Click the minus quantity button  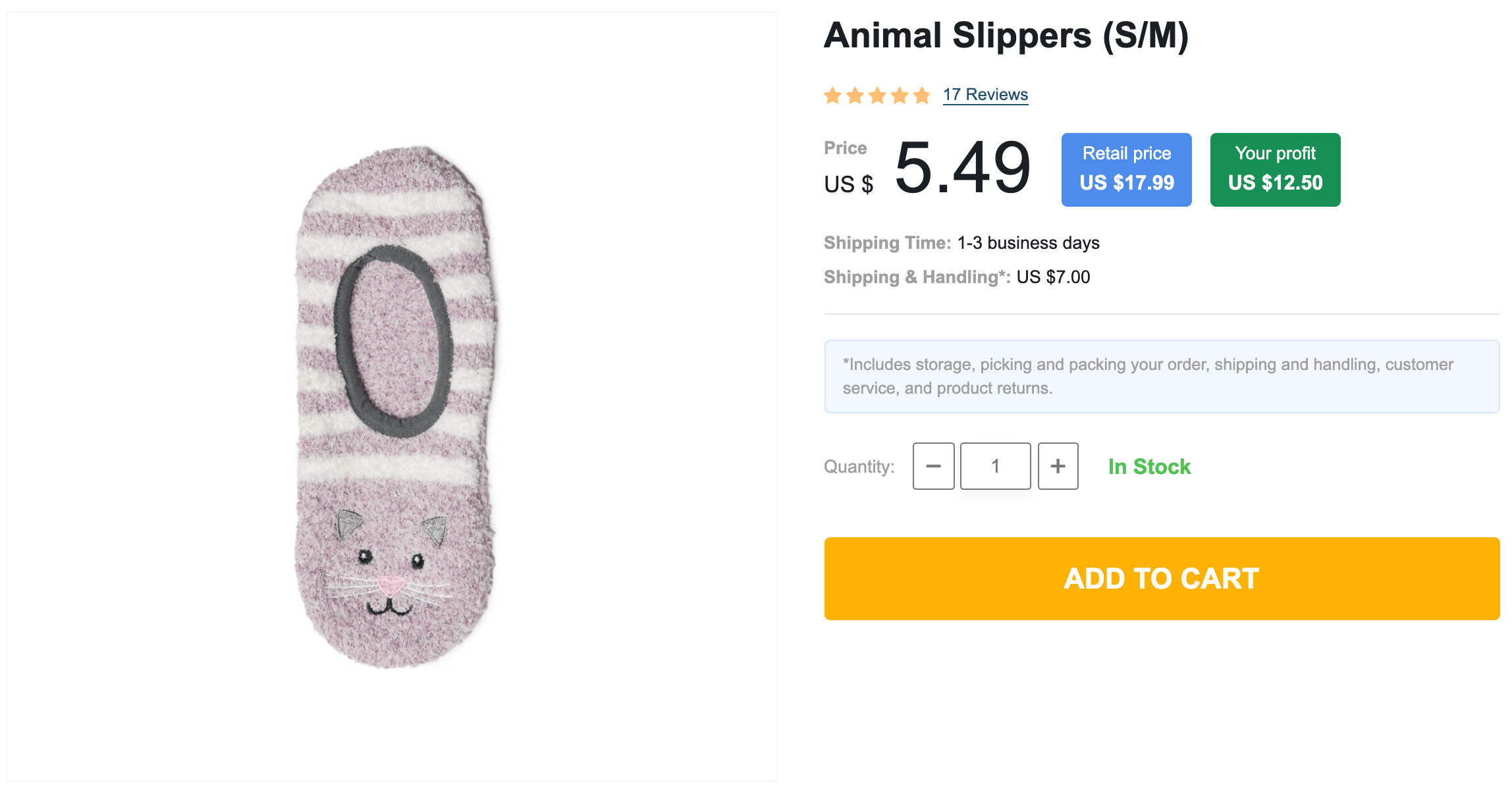pos(933,466)
